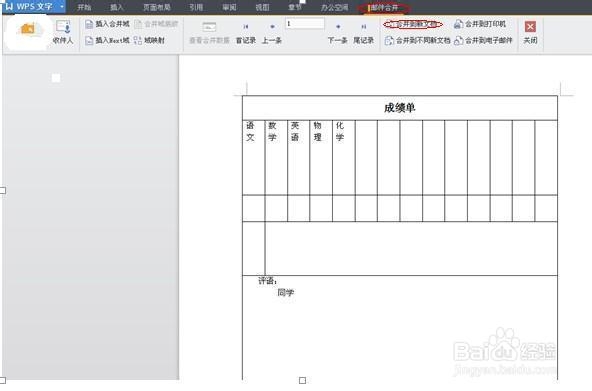
Task: Click the 英语 column header cell
Action: (299, 157)
